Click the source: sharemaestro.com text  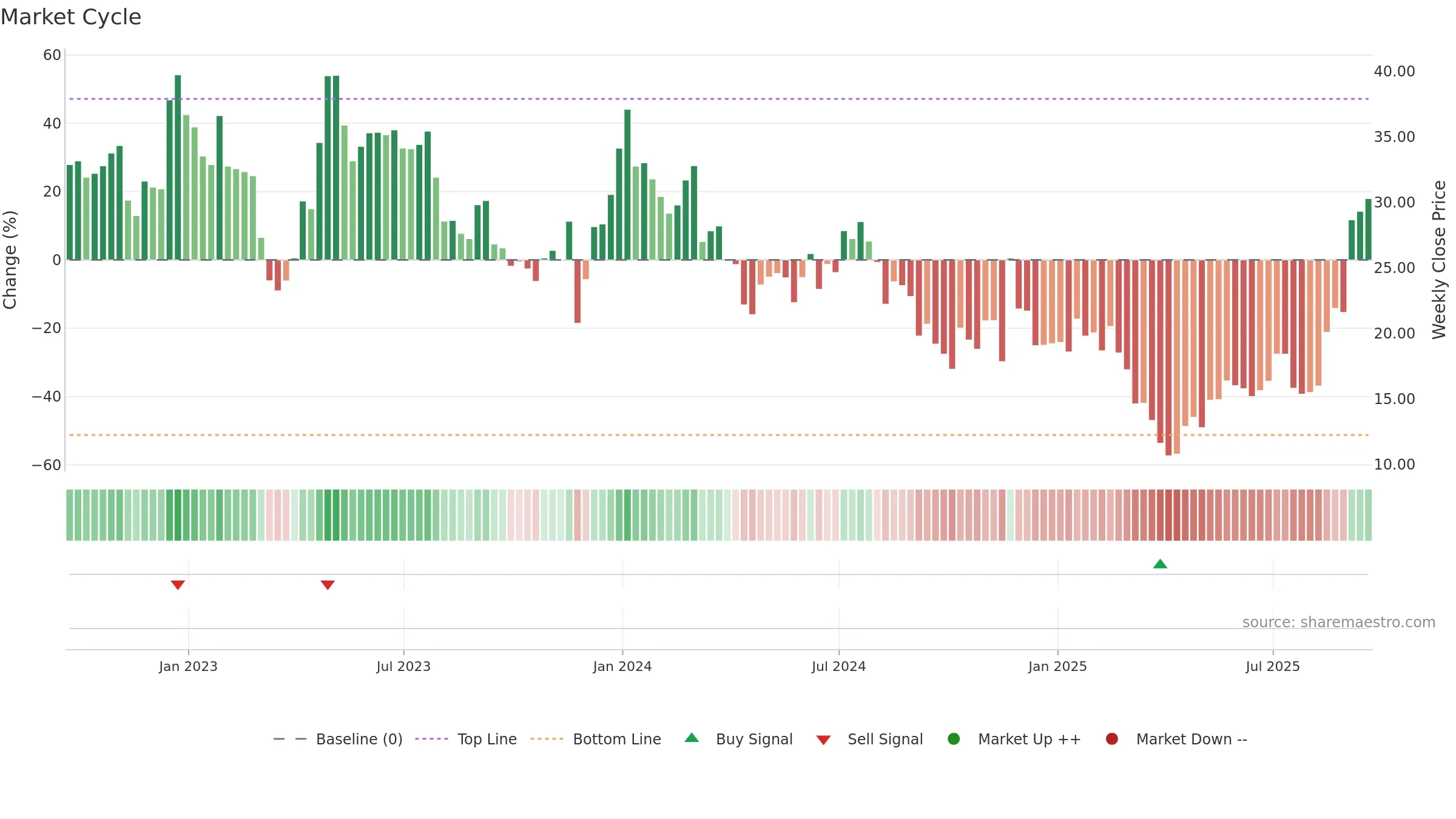tap(1339, 622)
